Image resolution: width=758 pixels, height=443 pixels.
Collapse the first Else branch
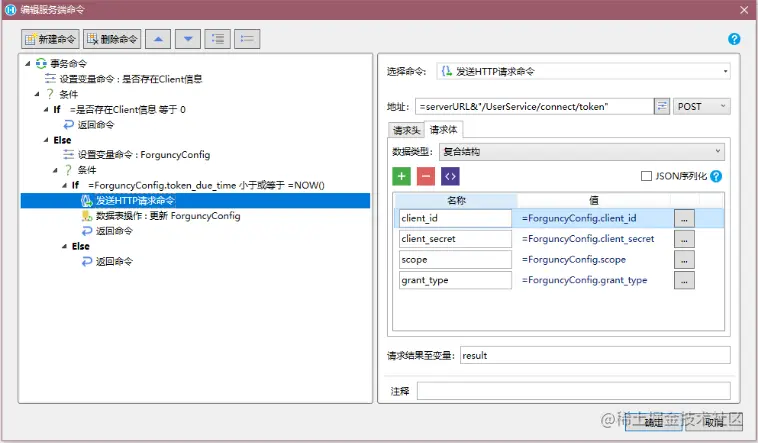(46, 140)
